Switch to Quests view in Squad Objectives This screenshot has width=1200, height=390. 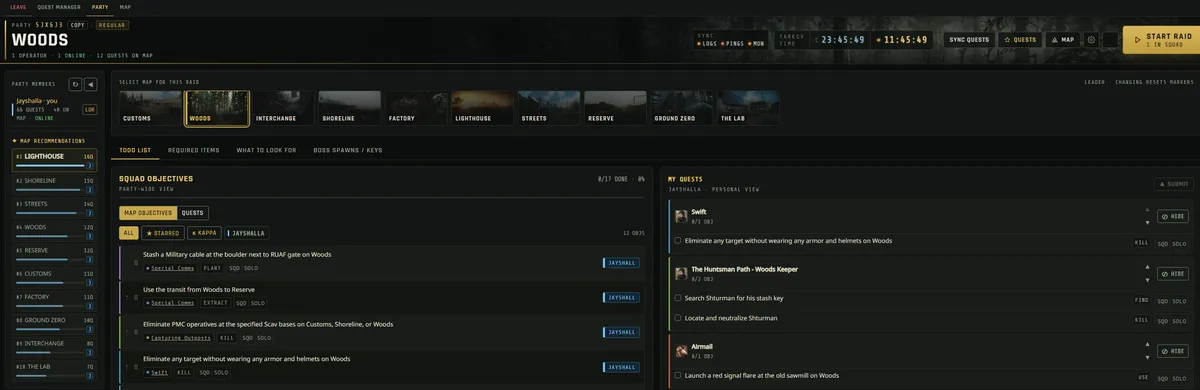(x=193, y=213)
